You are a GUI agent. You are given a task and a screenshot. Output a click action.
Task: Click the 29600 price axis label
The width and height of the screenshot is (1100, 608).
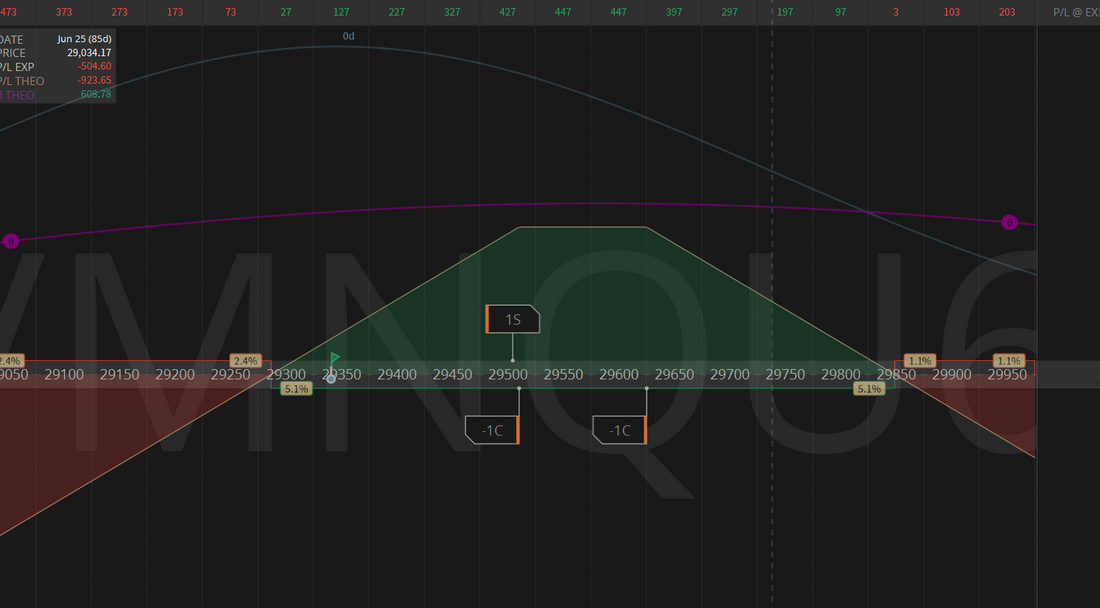619,374
